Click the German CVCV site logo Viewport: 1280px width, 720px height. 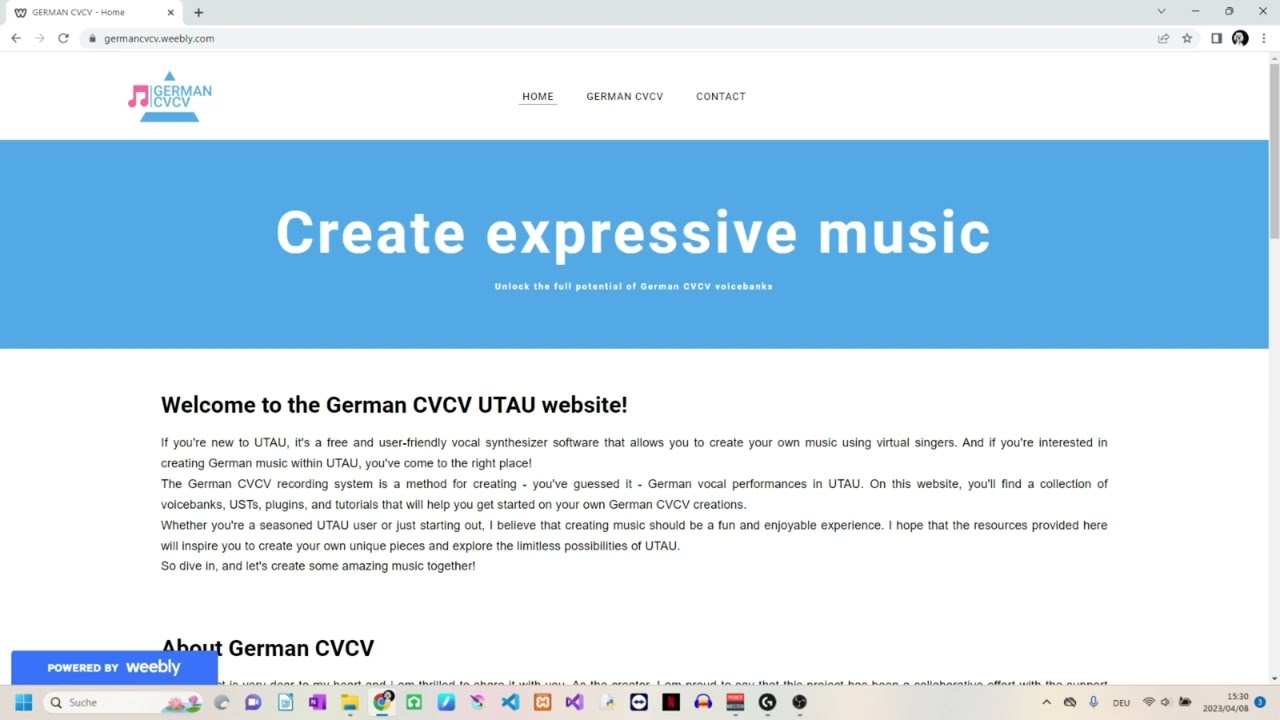[170, 96]
